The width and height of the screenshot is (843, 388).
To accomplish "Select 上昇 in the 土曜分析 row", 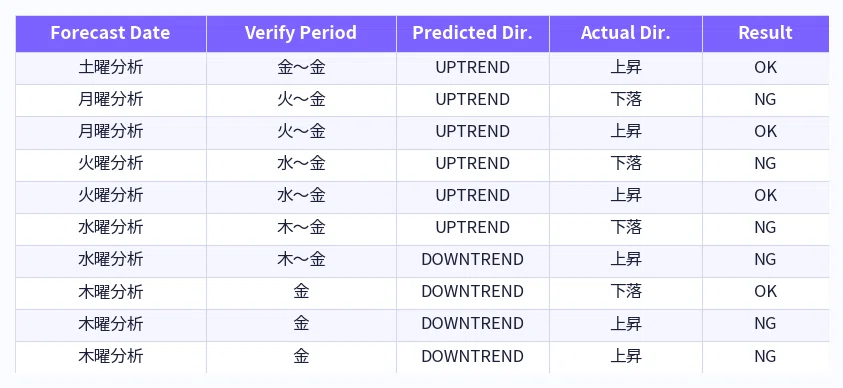I will (x=626, y=68).
